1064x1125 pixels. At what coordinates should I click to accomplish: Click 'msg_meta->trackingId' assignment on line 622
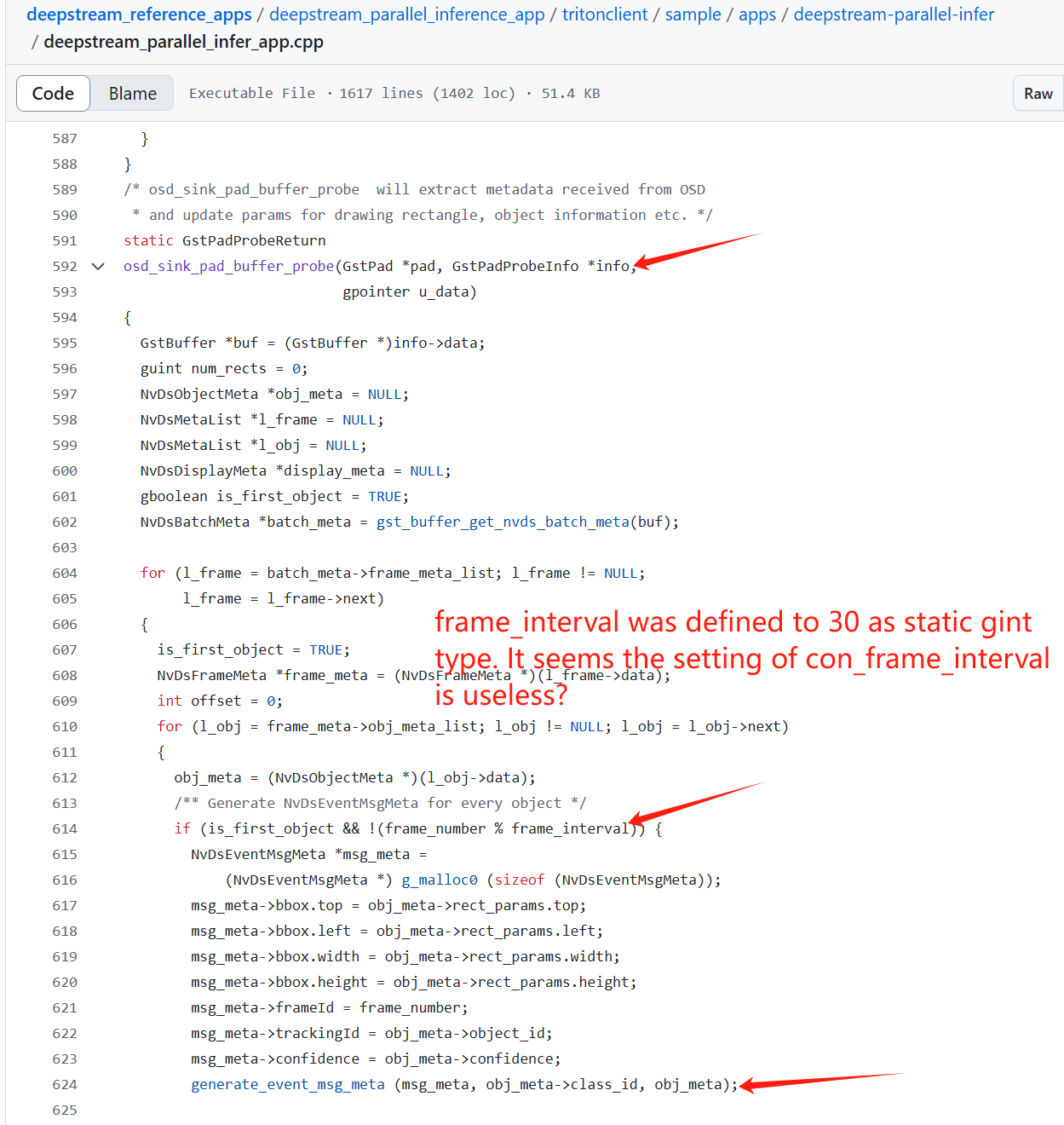point(371,1034)
